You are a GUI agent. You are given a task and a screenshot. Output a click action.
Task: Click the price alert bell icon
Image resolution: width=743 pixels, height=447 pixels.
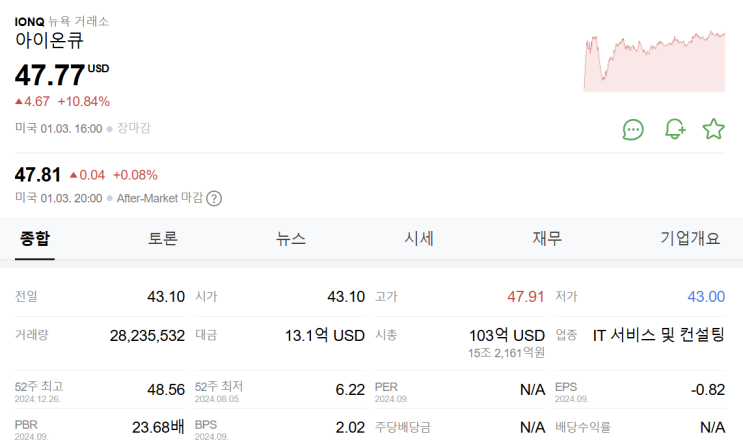(x=675, y=129)
